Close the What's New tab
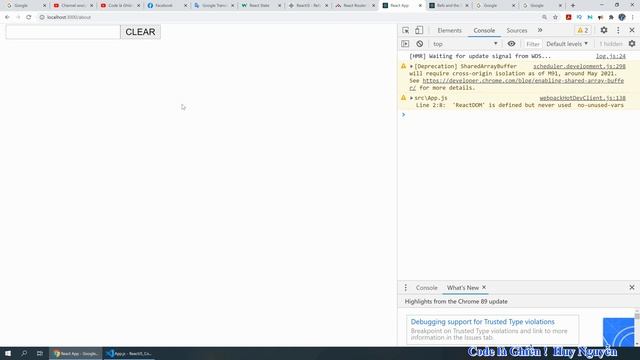640x360 pixels. (x=484, y=287)
